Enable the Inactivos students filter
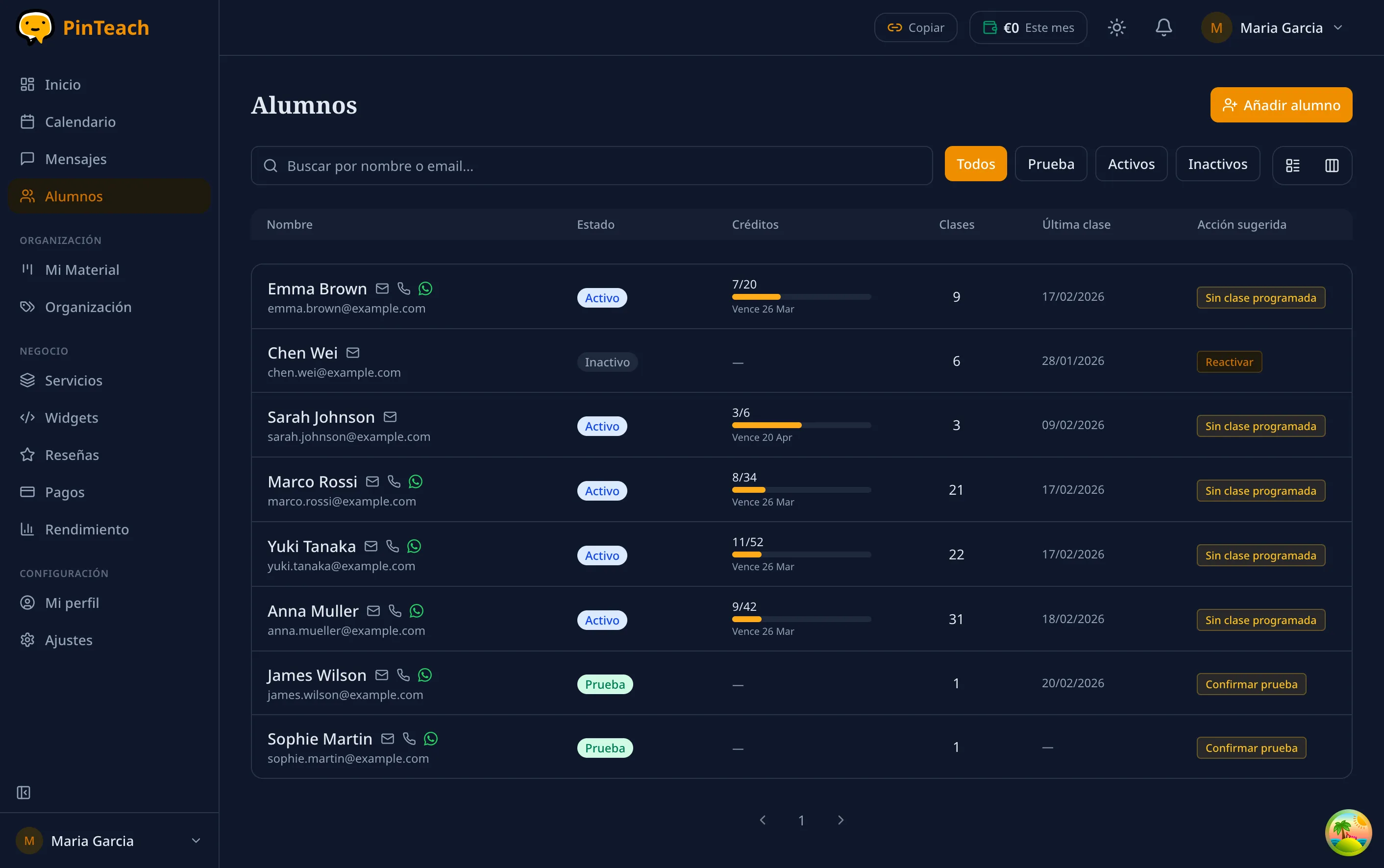This screenshot has height=868, width=1384. (x=1217, y=164)
